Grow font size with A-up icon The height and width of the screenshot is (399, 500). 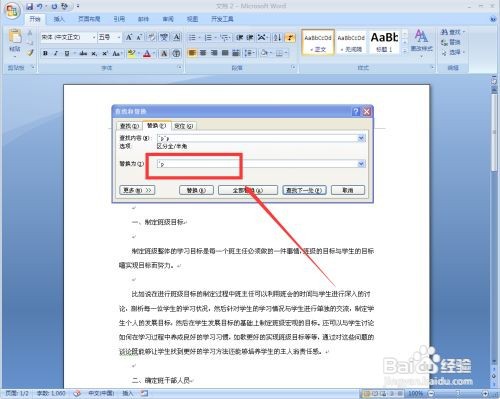pos(129,37)
